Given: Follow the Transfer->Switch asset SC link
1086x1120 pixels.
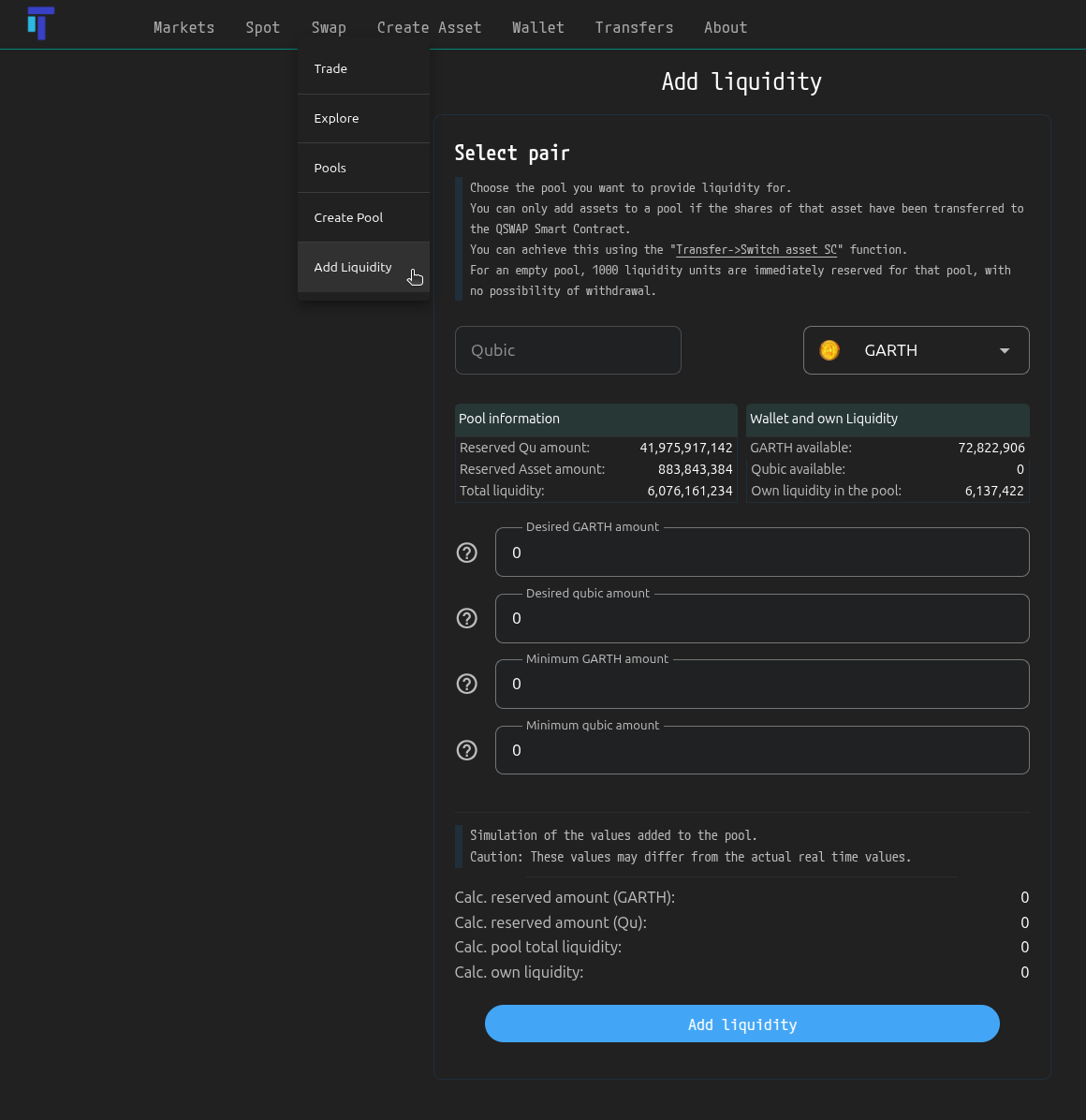Looking at the screenshot, I should [756, 250].
